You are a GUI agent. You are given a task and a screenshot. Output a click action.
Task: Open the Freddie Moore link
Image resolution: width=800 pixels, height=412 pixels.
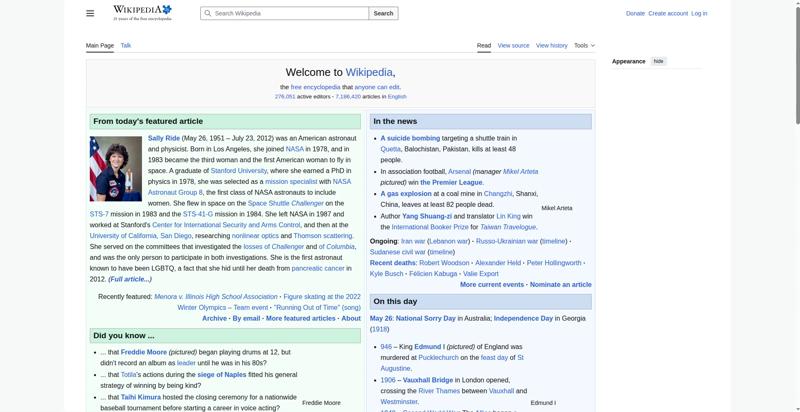coord(144,352)
